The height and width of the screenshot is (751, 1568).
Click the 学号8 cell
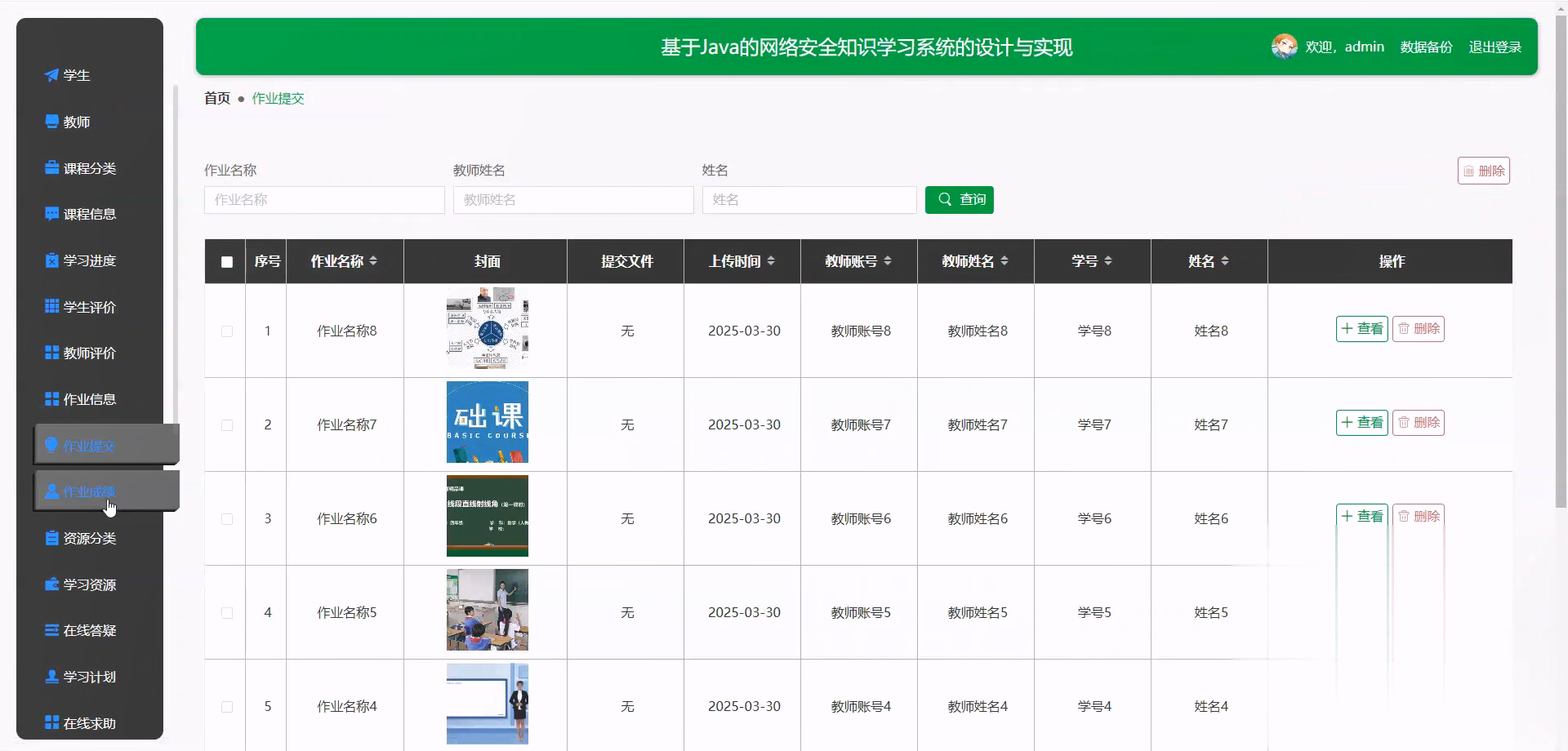[1094, 331]
